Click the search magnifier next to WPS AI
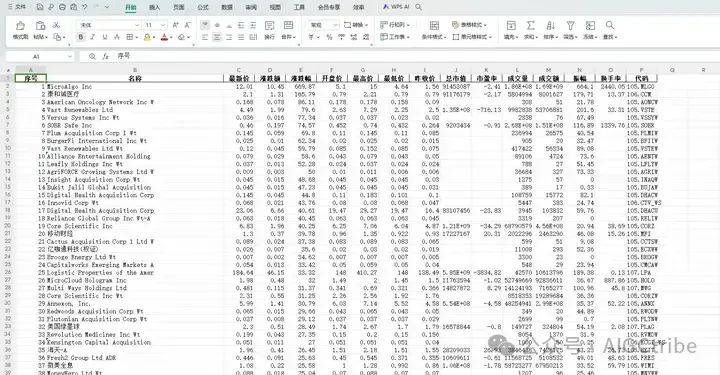Image resolution: width=720 pixels, height=375 pixels. [418, 7]
